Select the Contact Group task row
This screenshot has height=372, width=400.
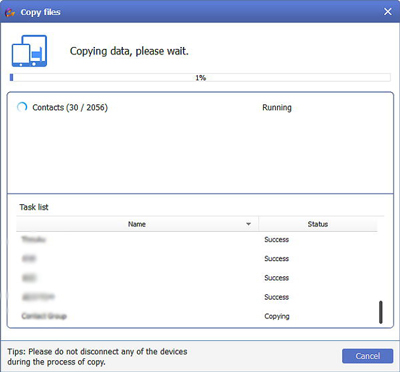point(197,316)
